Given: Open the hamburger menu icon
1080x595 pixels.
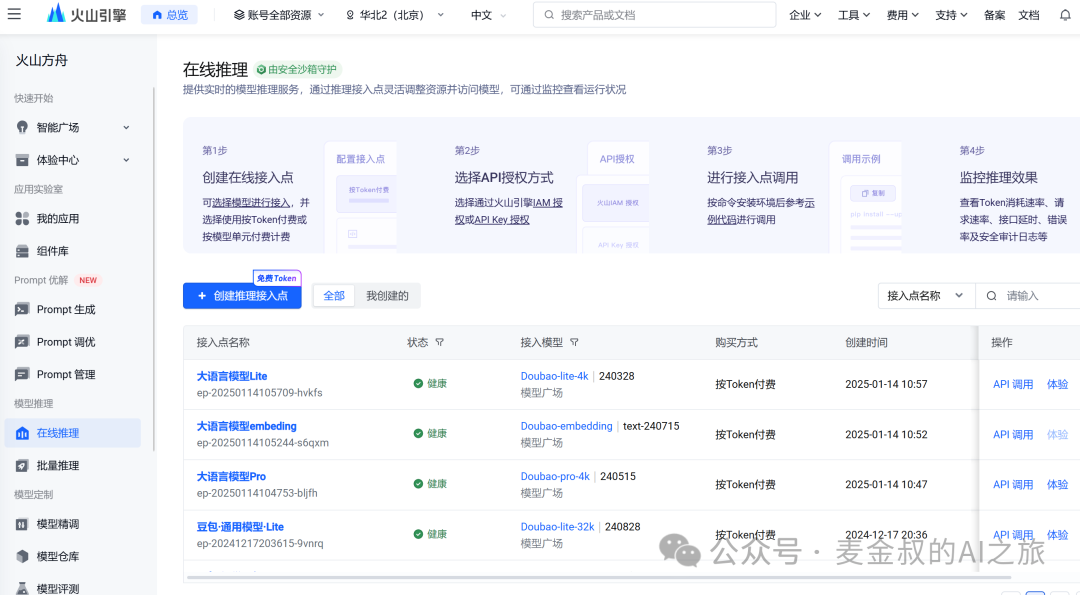Looking at the screenshot, I should (14, 15).
